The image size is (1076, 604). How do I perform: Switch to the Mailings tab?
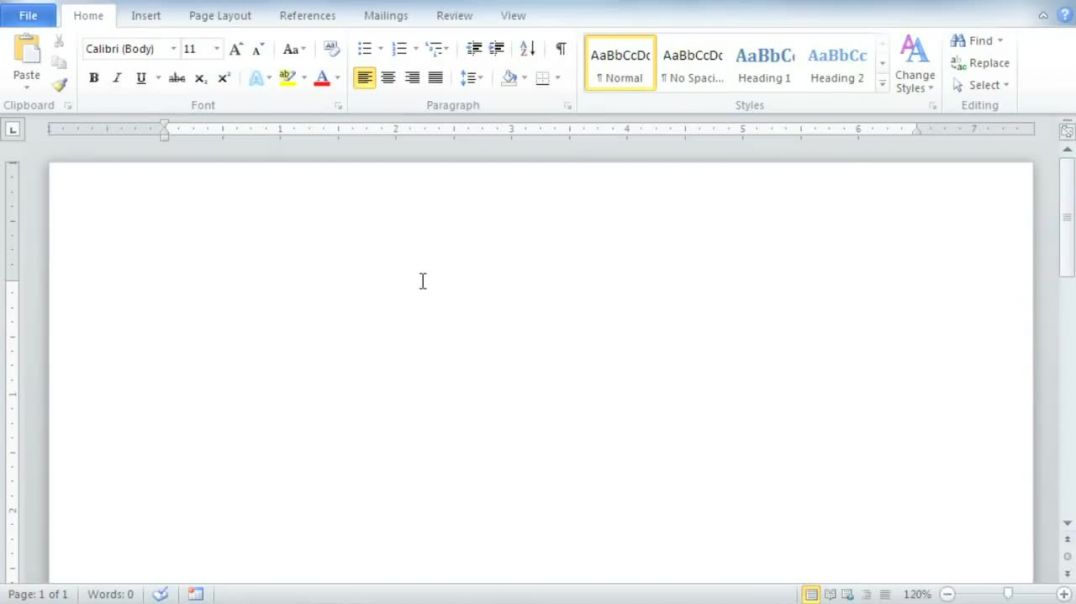386,16
